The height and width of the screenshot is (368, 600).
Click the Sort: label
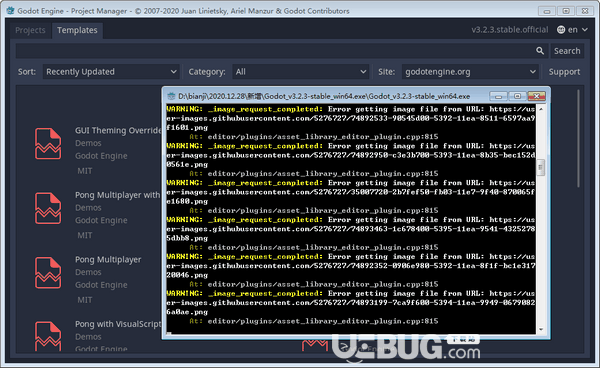(27, 72)
